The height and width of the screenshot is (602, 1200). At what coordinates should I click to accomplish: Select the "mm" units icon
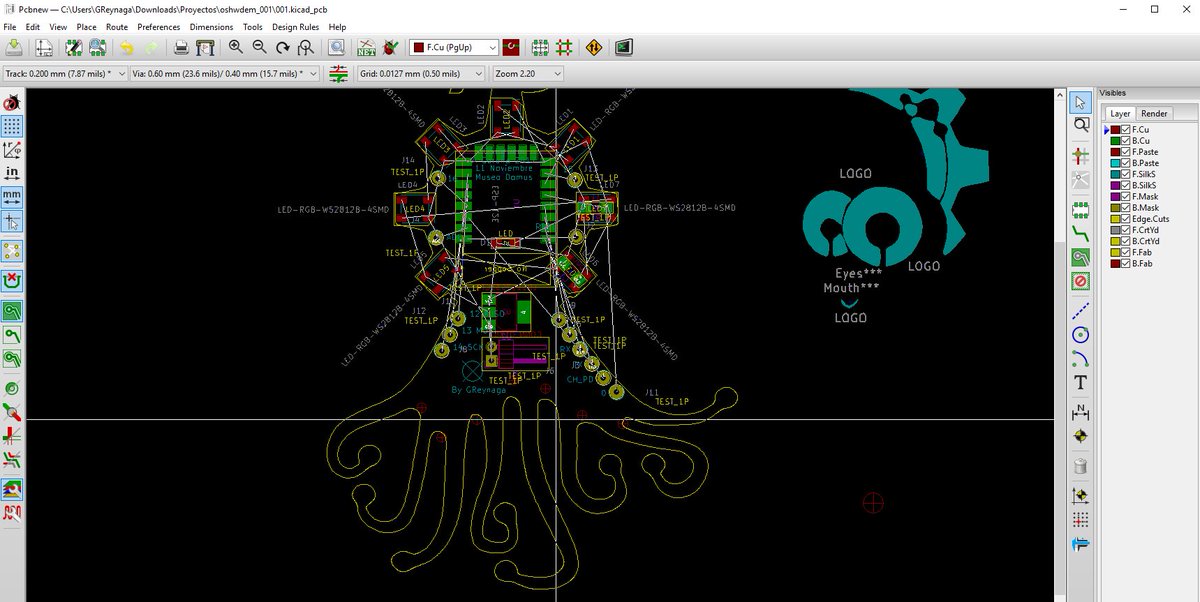coord(13,195)
